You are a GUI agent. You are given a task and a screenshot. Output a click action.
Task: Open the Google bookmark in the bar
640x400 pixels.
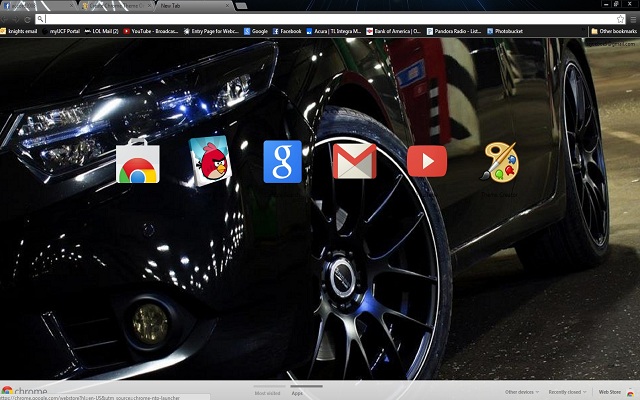coord(256,31)
